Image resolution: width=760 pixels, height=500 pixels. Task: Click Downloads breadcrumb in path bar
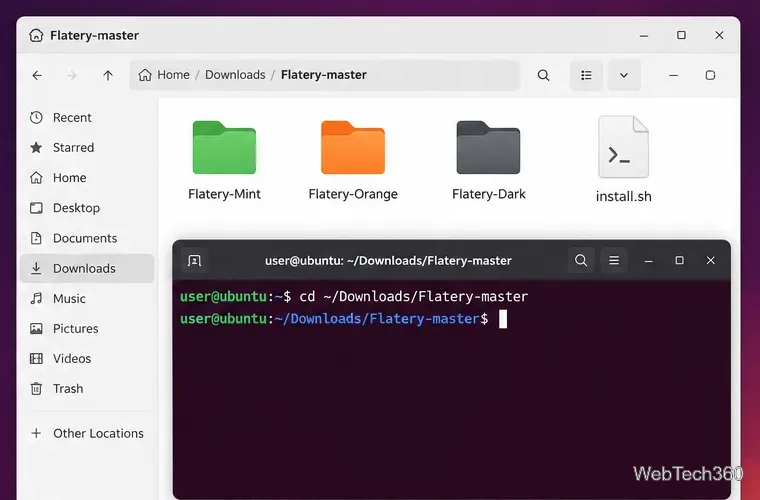[x=235, y=75]
